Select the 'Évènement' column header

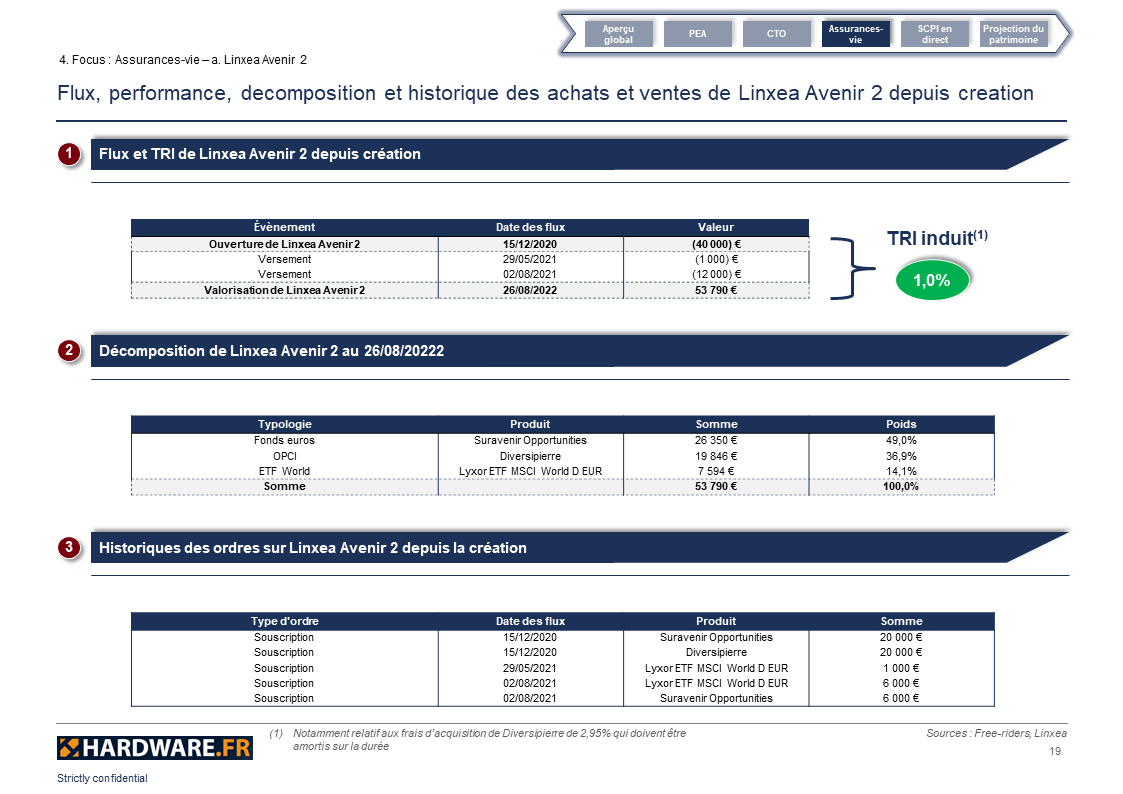(x=284, y=227)
